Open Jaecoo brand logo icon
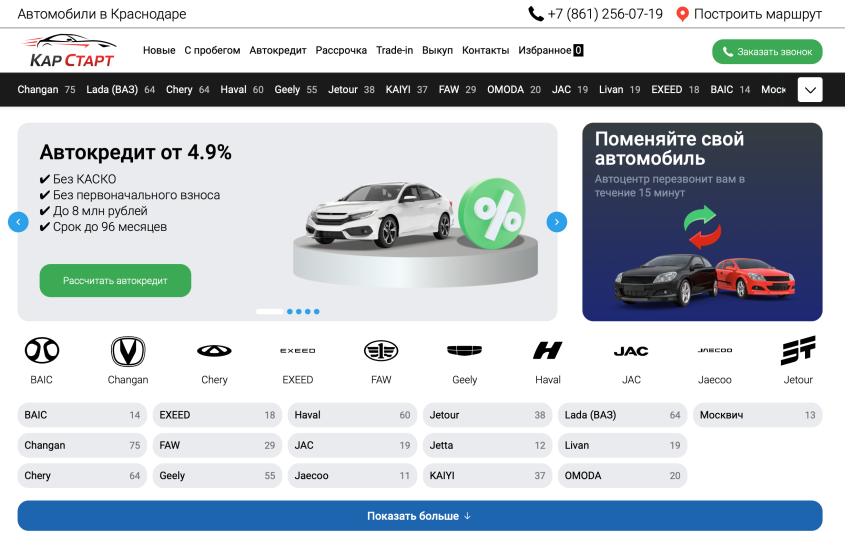The height and width of the screenshot is (546, 845). point(715,350)
